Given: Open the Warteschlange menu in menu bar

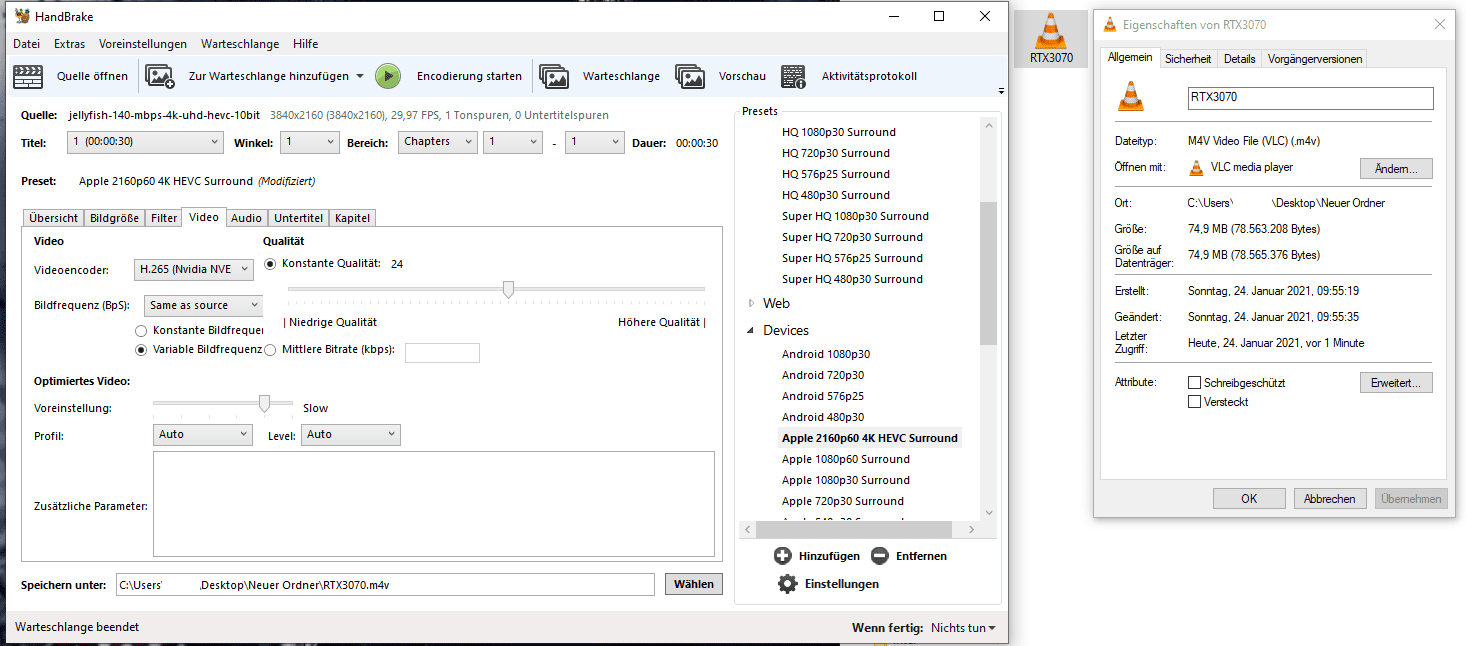Looking at the screenshot, I should pos(240,44).
